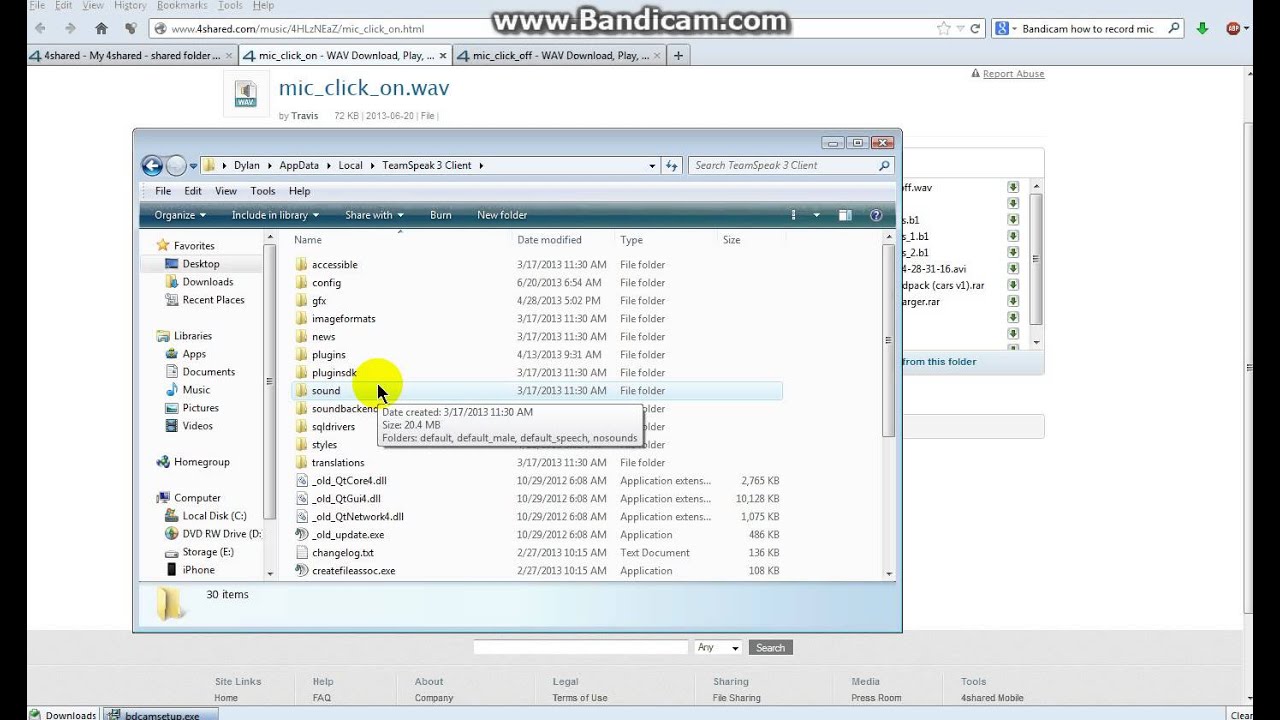Open Downloads in Favorites

(207, 282)
